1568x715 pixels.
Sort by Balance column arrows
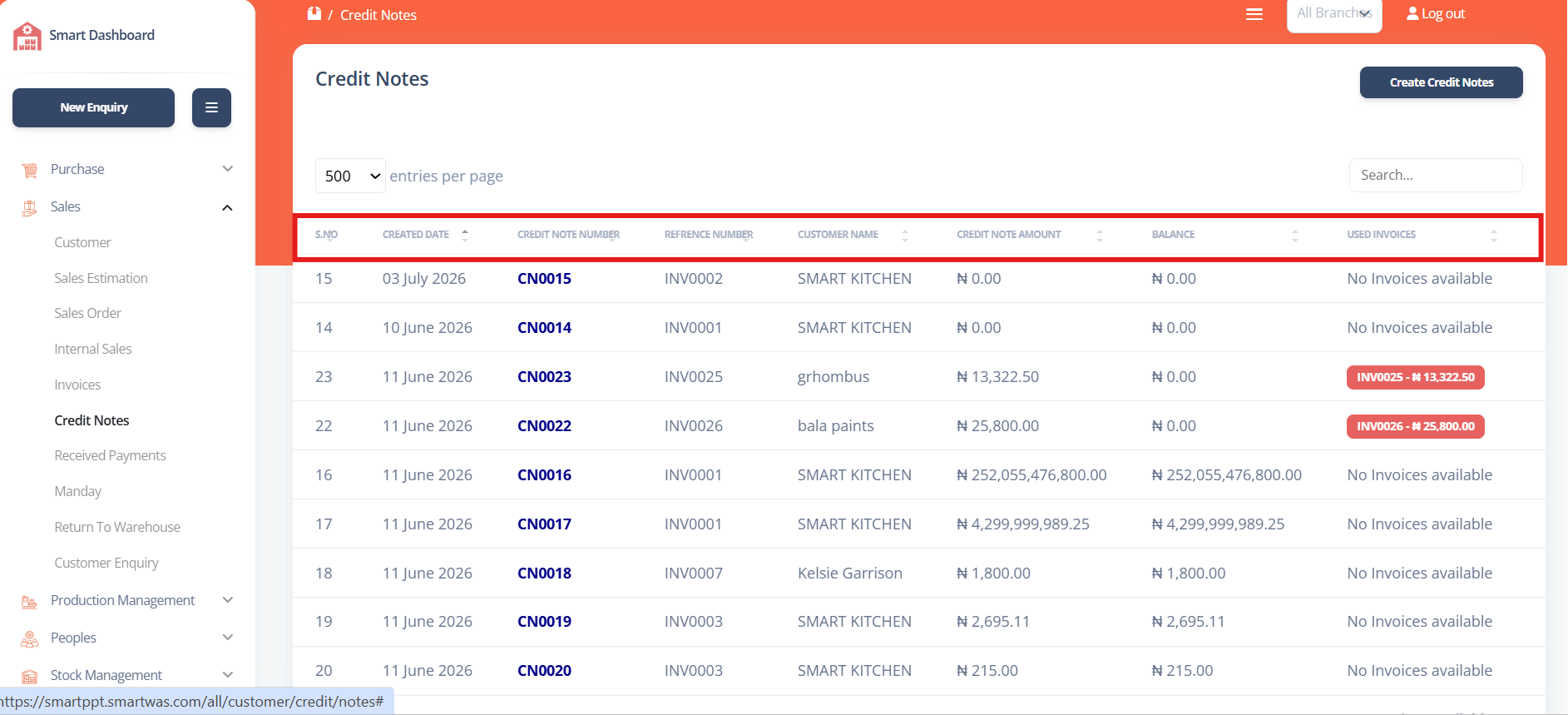(1295, 235)
